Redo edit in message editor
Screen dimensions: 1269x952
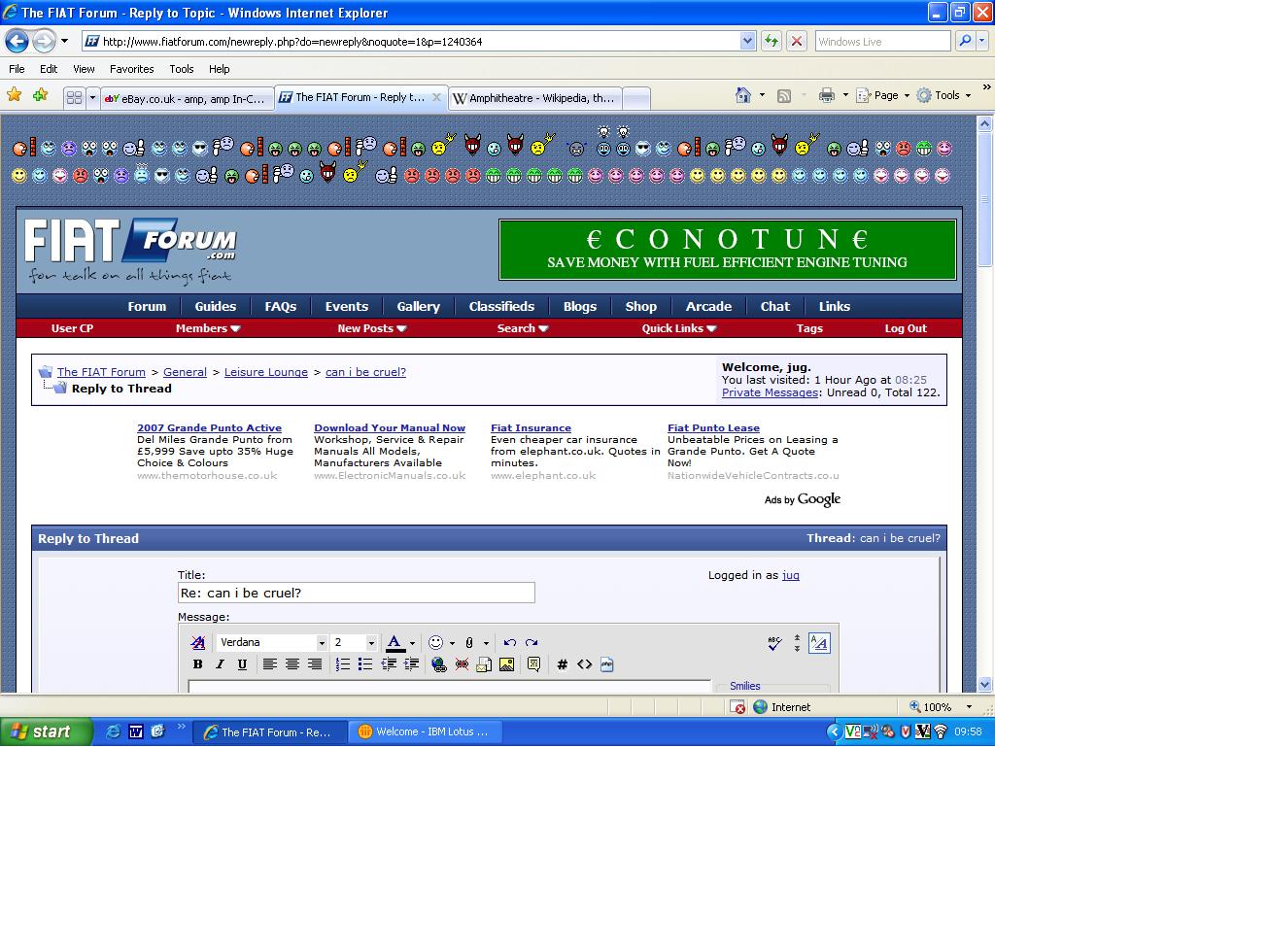[x=532, y=643]
